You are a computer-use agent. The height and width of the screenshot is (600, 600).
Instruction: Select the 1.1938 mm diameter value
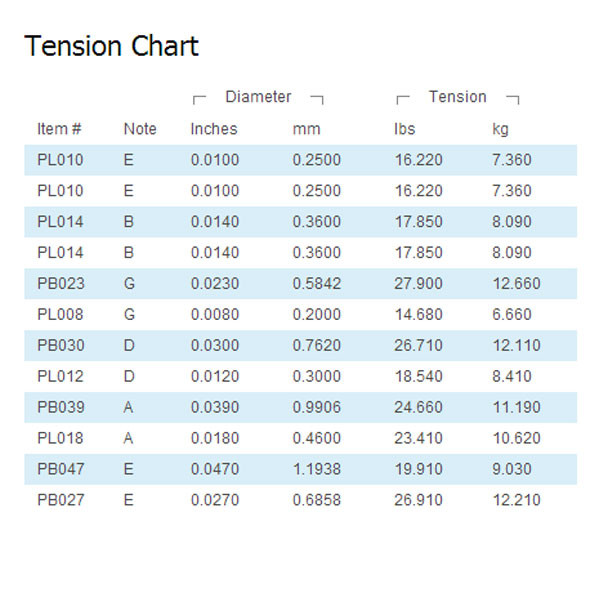[316, 469]
